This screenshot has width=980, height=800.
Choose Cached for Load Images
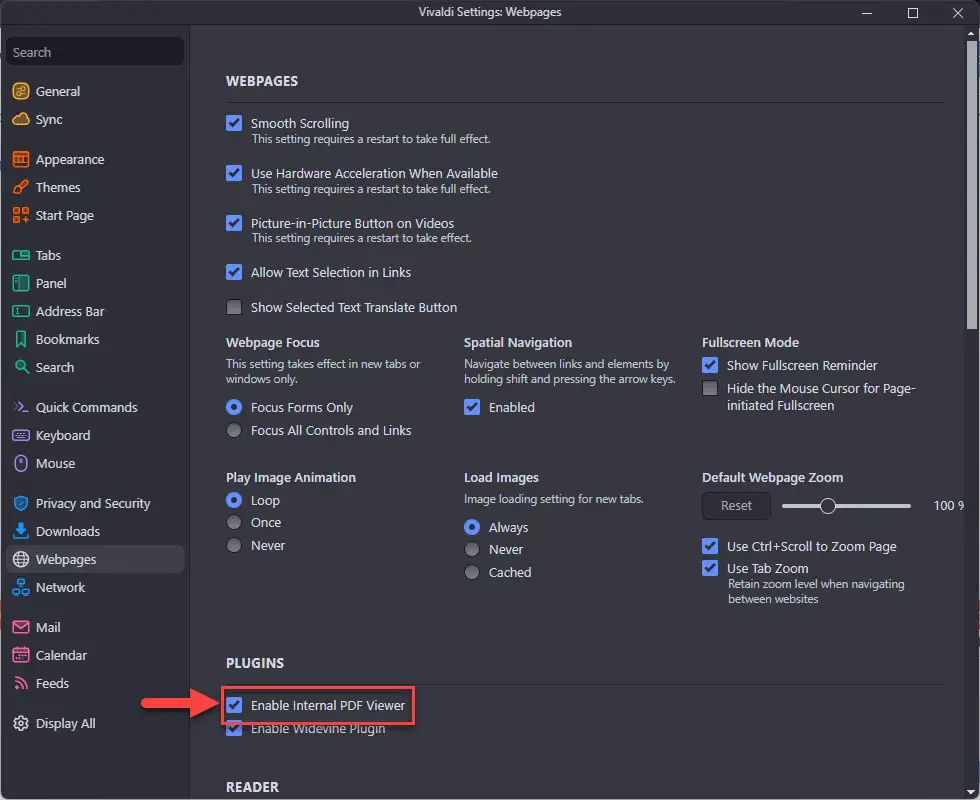point(472,572)
